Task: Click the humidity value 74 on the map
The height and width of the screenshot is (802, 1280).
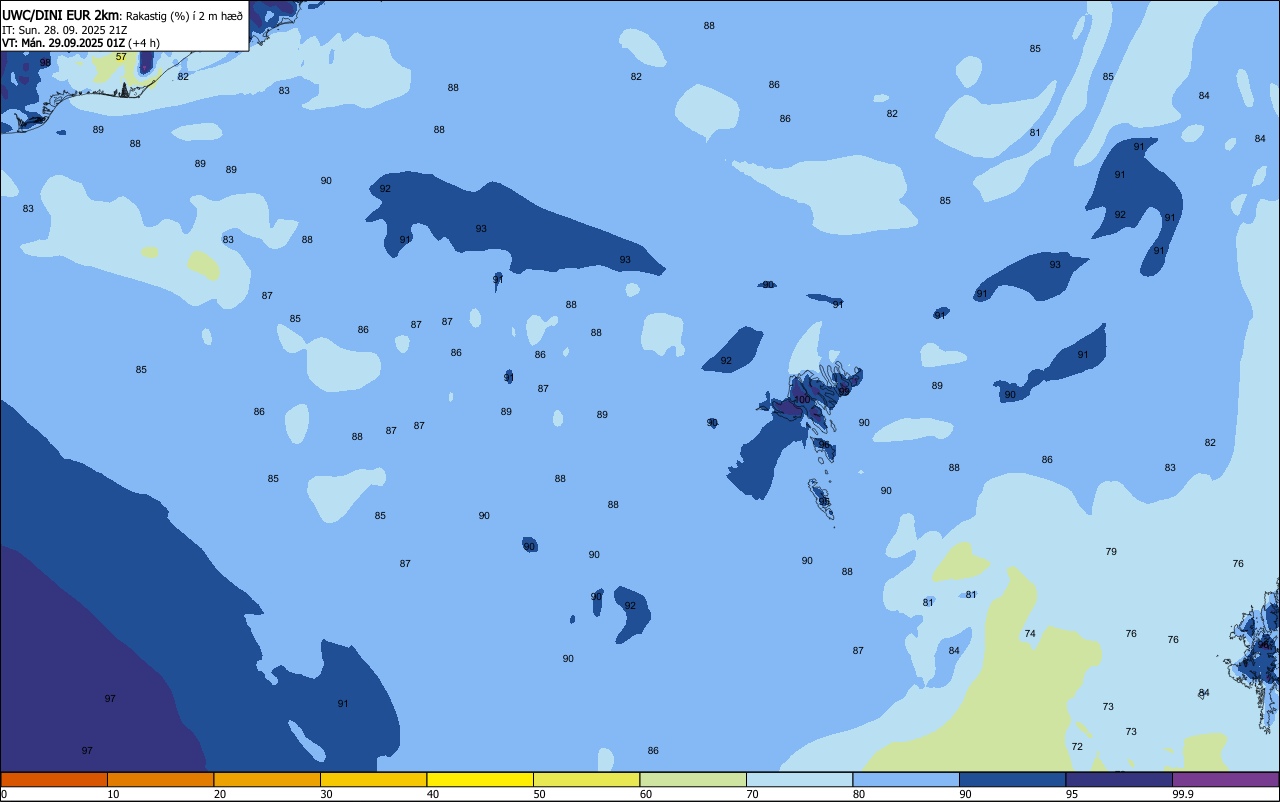Action: coord(1030,634)
